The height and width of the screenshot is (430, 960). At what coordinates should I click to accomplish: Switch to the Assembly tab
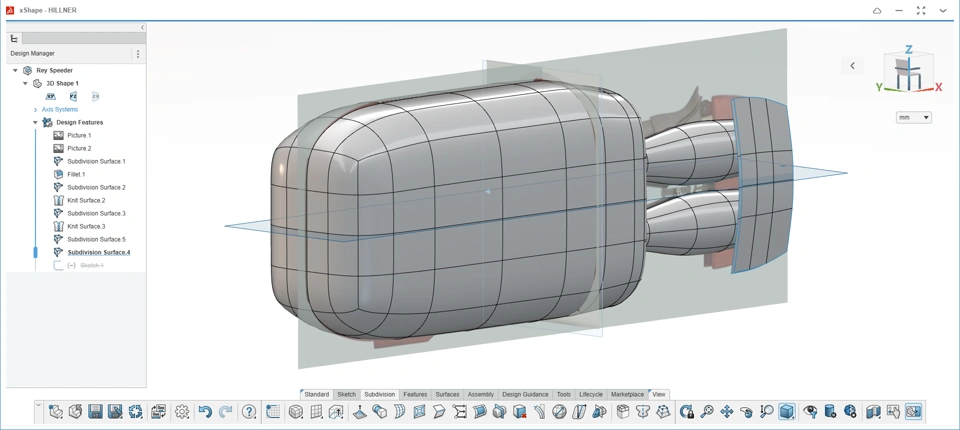tap(481, 394)
